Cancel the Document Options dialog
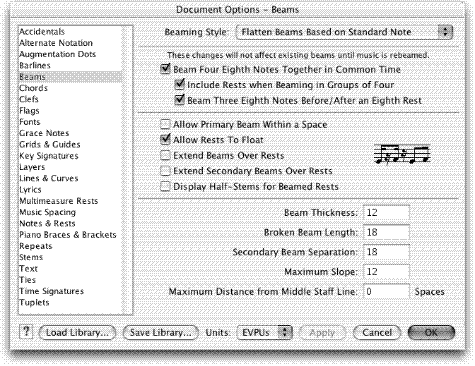This screenshot has height=366, width=475. [377, 333]
